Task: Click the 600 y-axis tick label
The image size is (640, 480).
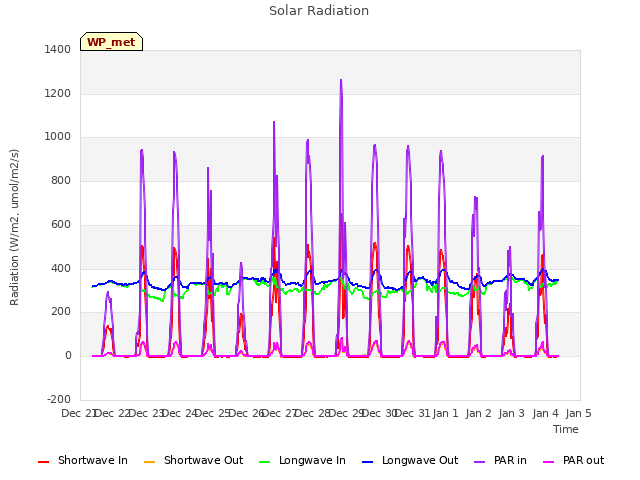Action: coord(61,224)
